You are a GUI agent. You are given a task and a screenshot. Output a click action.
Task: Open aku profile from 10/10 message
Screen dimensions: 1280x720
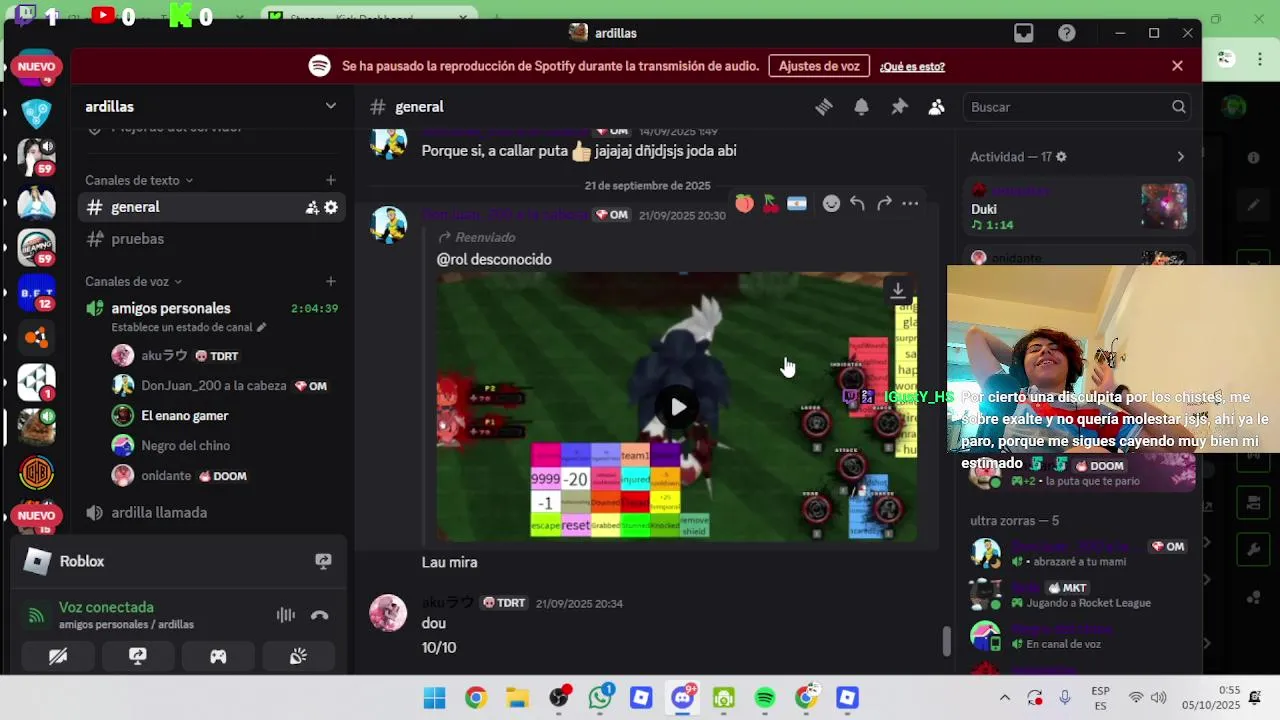click(388, 613)
